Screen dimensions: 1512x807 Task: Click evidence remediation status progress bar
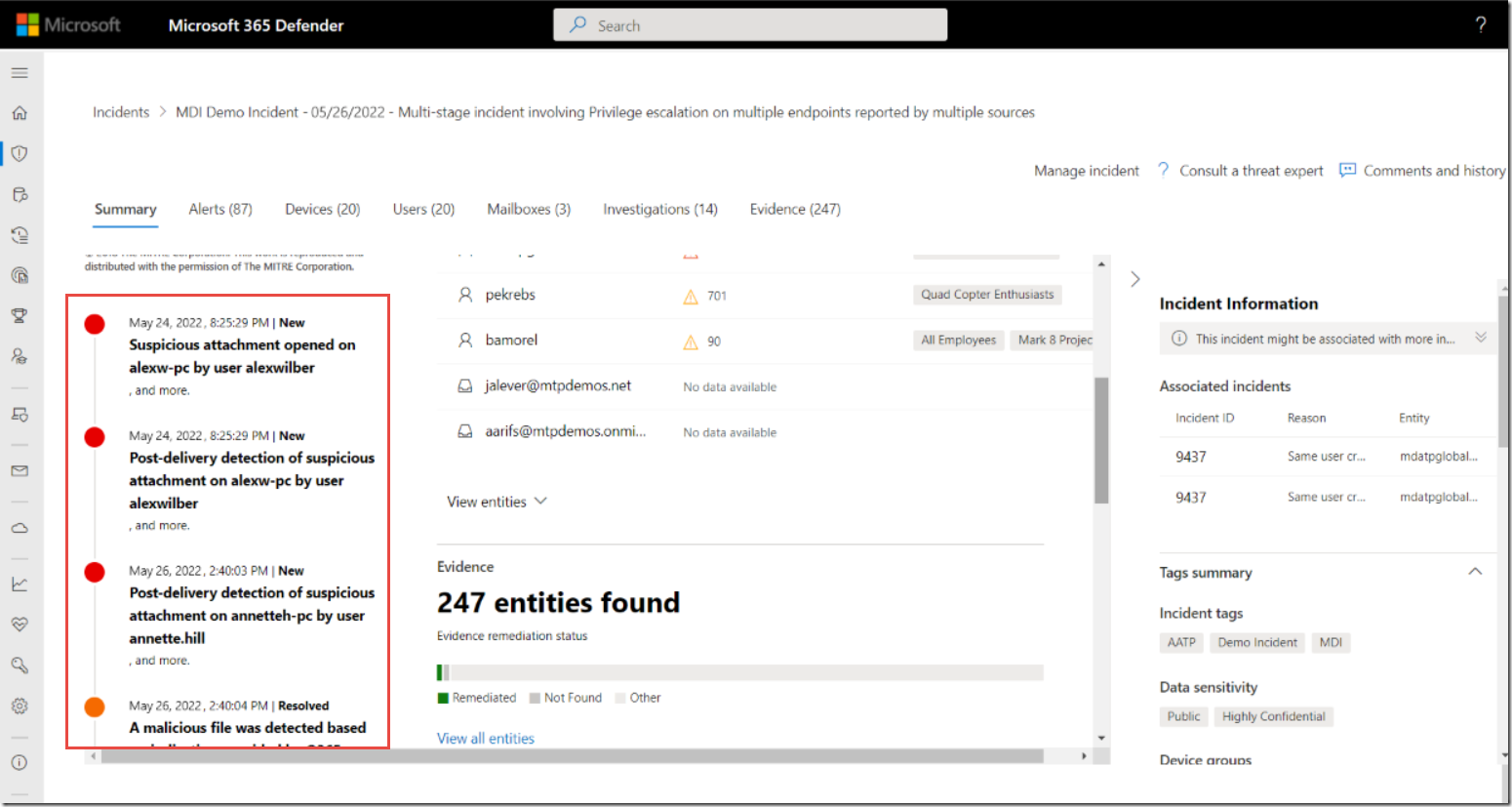pos(740,672)
